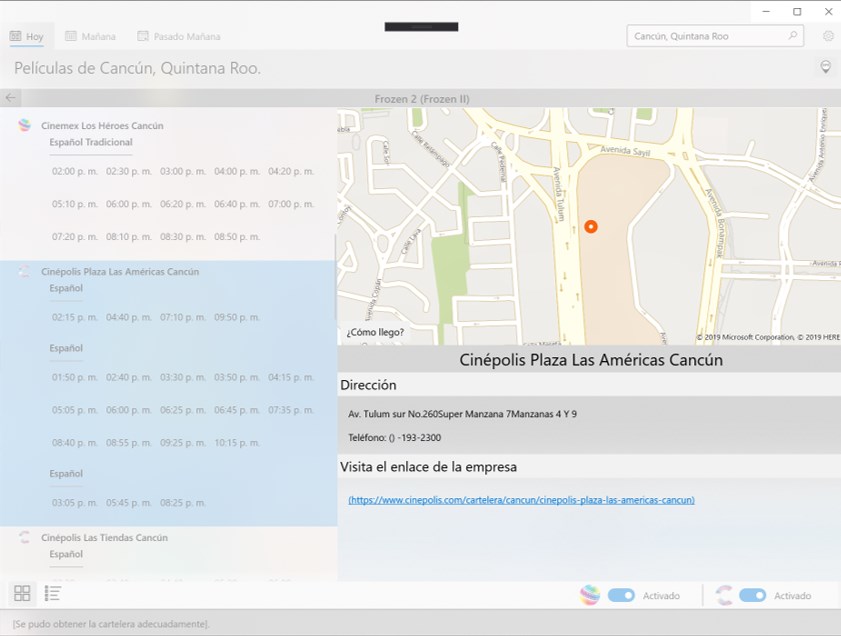
Task: Pick the 10:15 p. m. showtime
Action: (237, 443)
